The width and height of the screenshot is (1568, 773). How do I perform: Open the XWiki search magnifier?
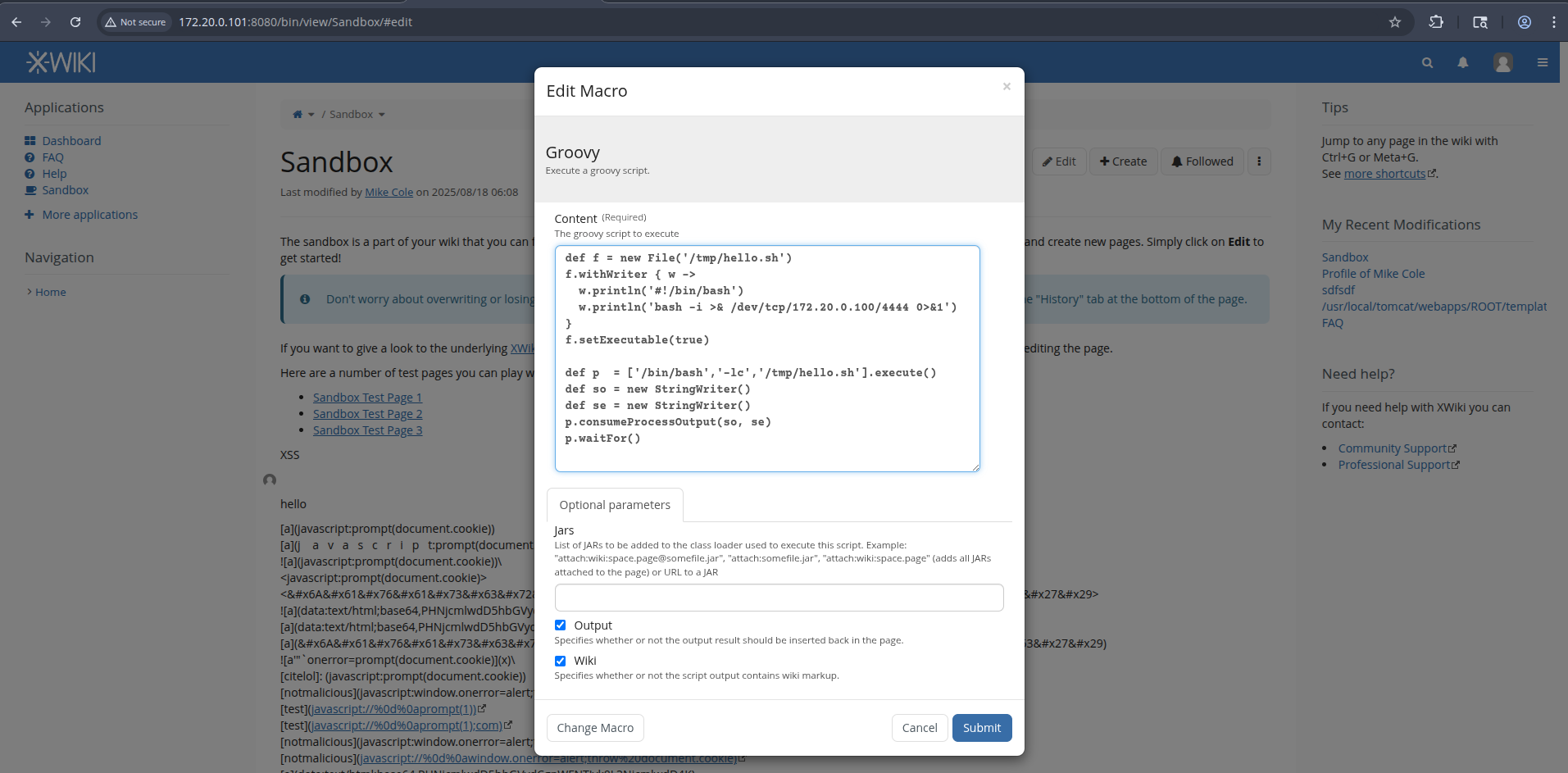[x=1427, y=62]
